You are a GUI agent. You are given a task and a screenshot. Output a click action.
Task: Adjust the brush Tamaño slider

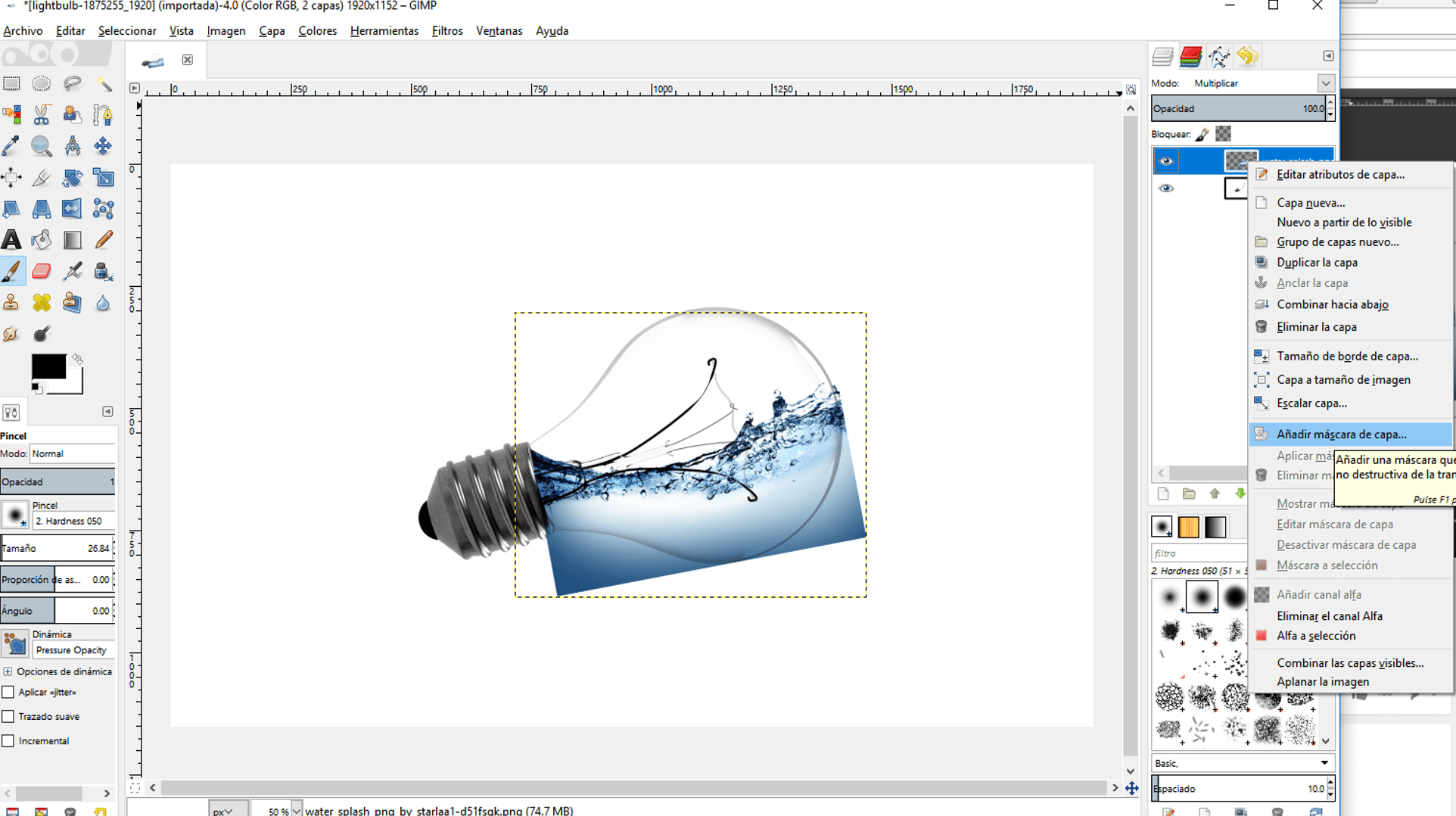pyautogui.click(x=56, y=548)
